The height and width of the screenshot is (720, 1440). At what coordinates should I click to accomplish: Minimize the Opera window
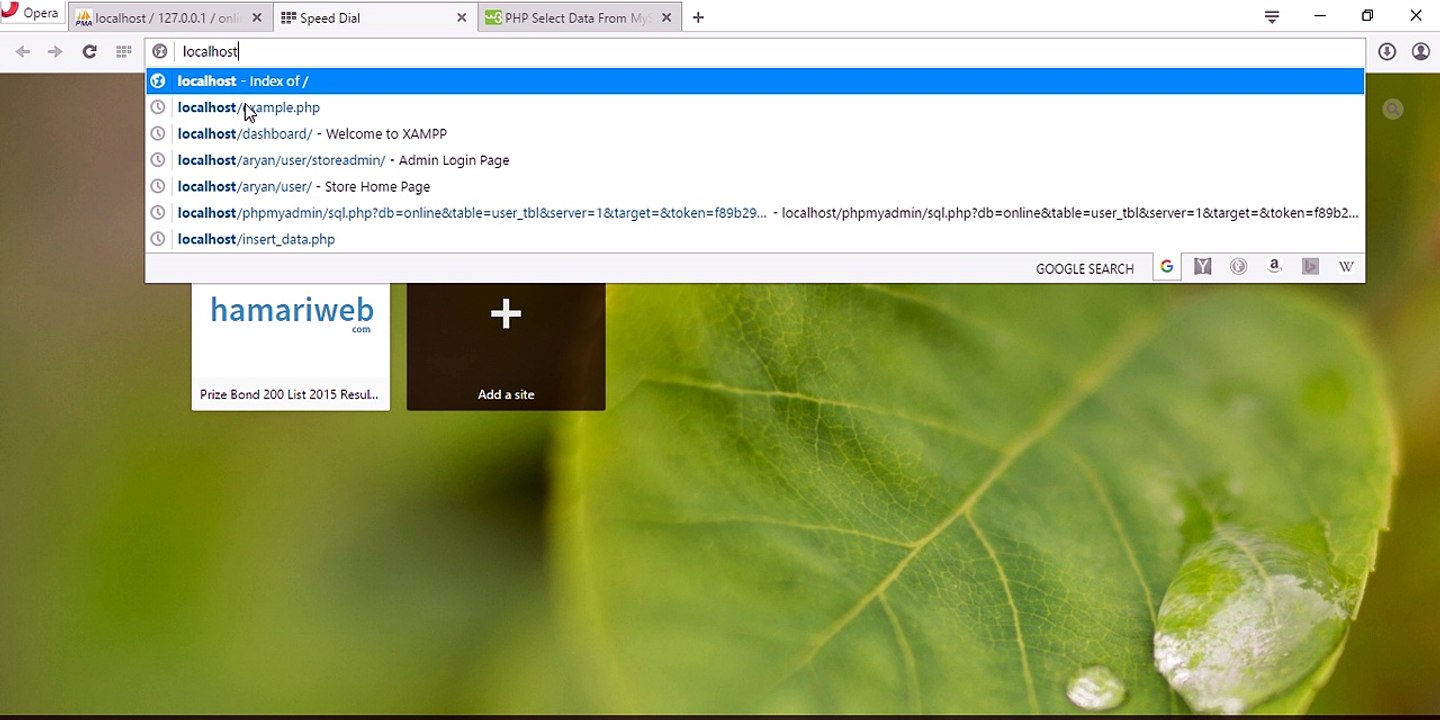point(1320,16)
